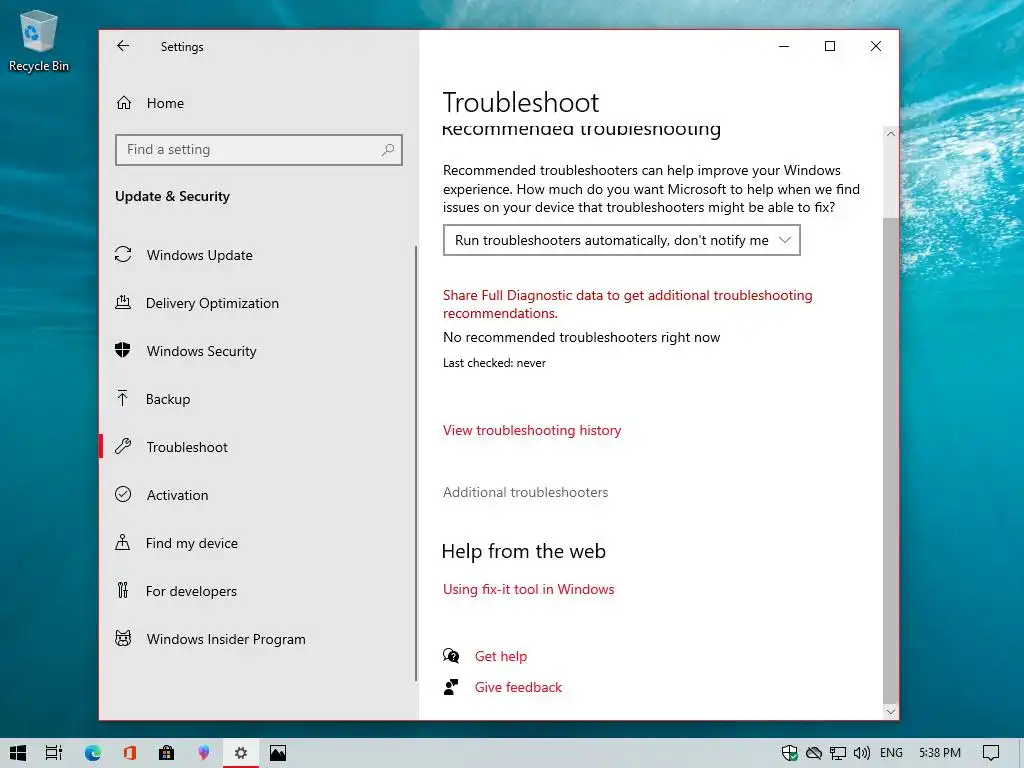This screenshot has width=1024, height=768.
Task: Open the Action Center notifications icon
Action: 991,753
